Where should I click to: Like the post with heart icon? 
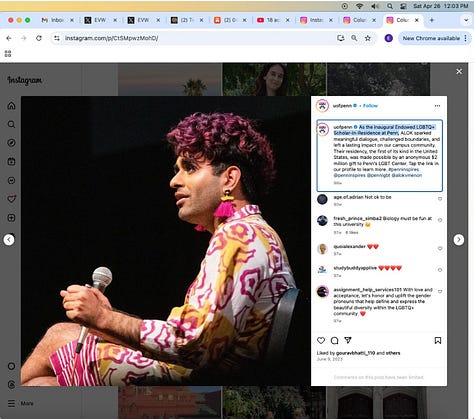click(x=321, y=340)
